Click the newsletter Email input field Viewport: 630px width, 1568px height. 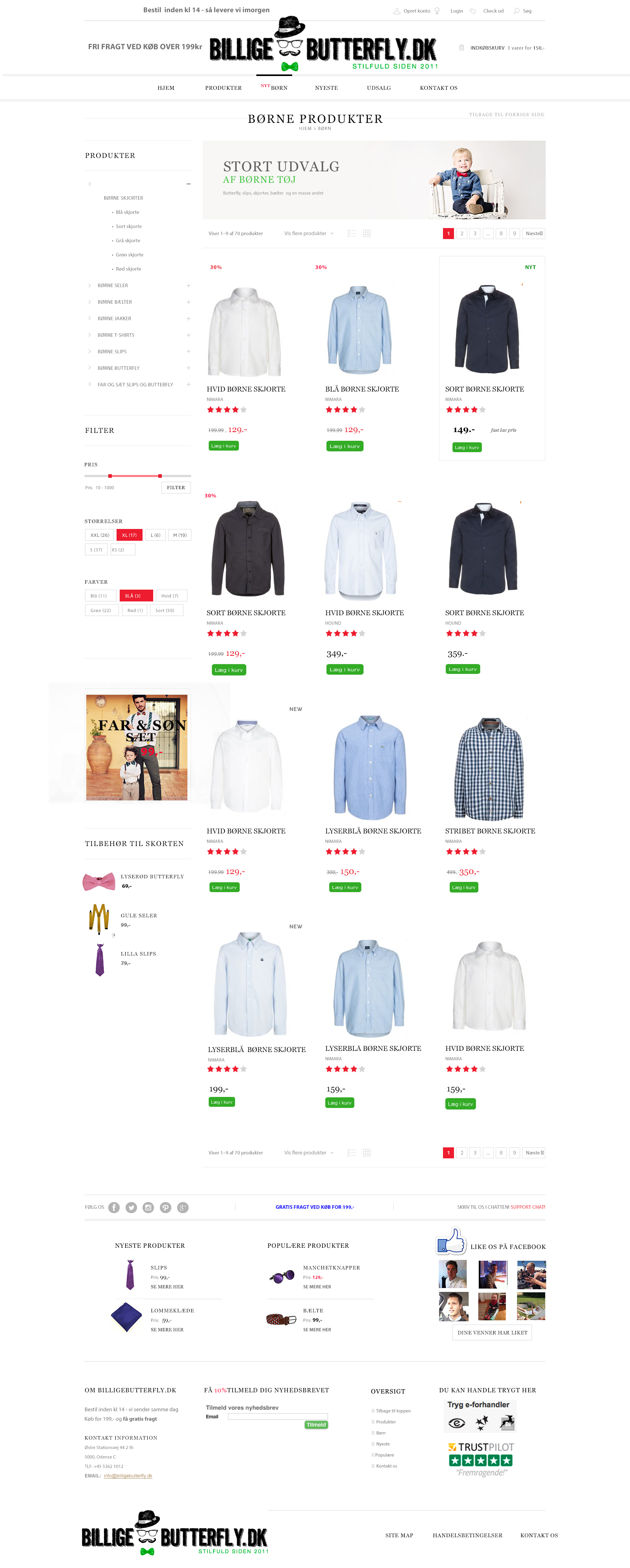[278, 1416]
